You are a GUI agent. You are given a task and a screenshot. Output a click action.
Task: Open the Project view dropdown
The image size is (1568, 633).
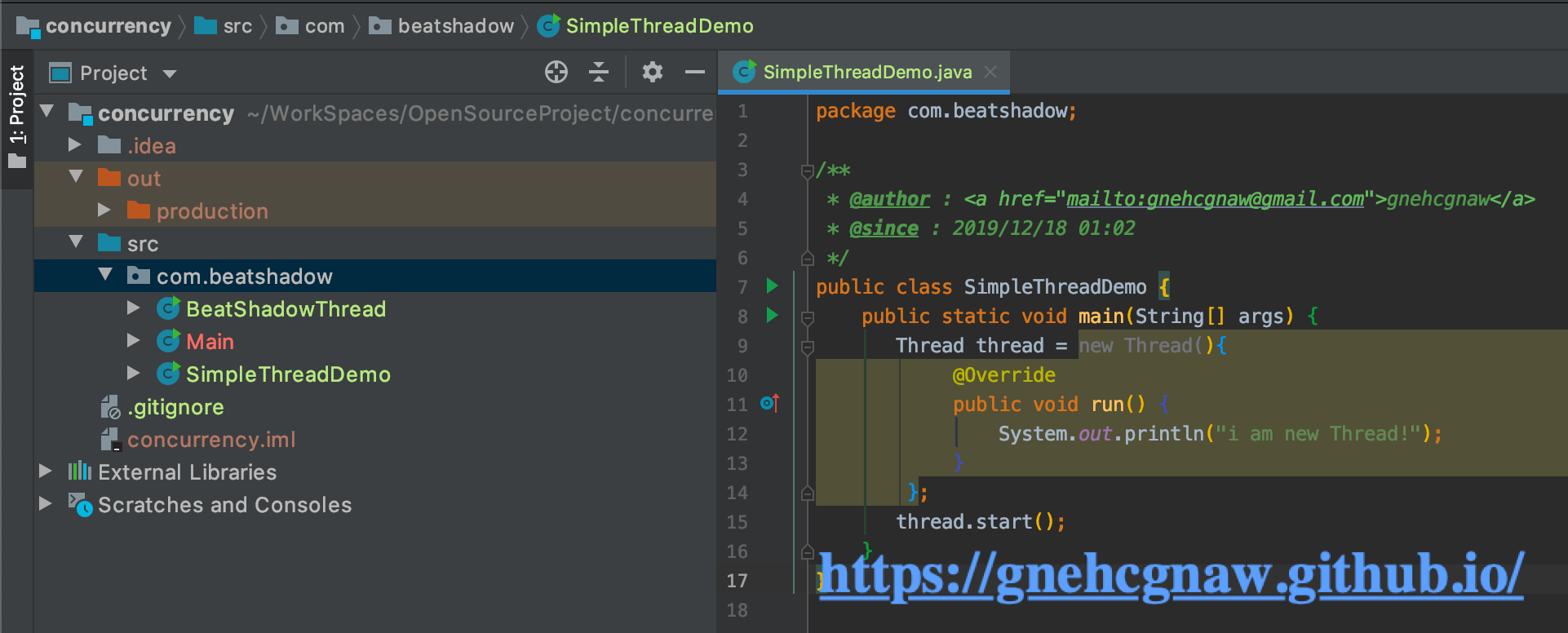coord(170,73)
